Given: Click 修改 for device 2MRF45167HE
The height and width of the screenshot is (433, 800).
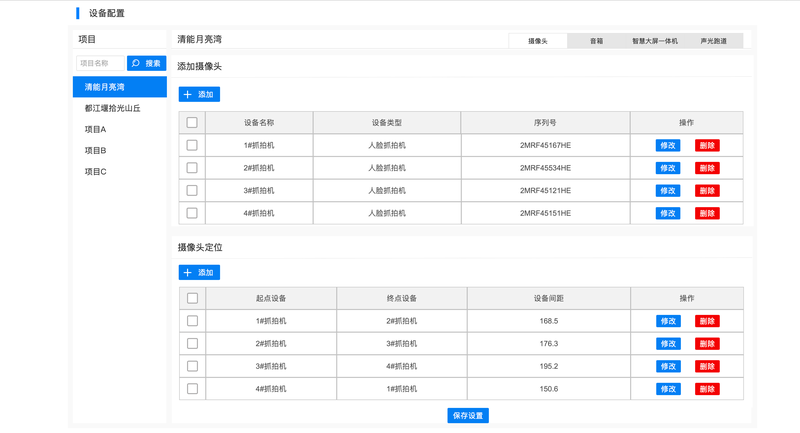Looking at the screenshot, I should 668,145.
